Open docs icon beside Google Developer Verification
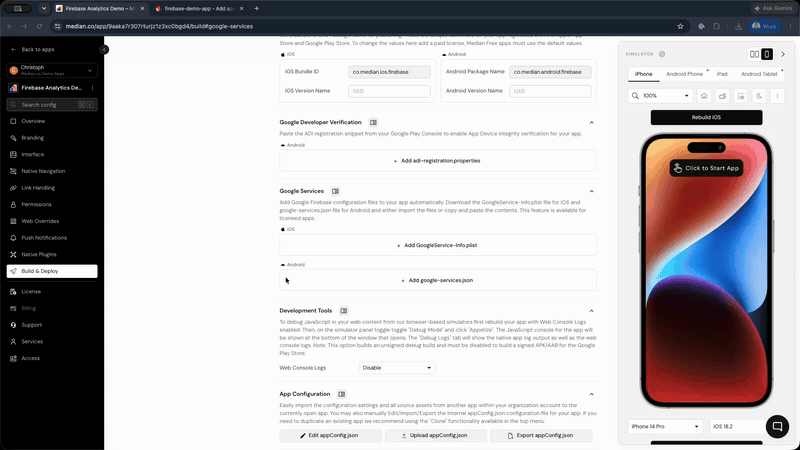This screenshot has width=800, height=450. 373,122
